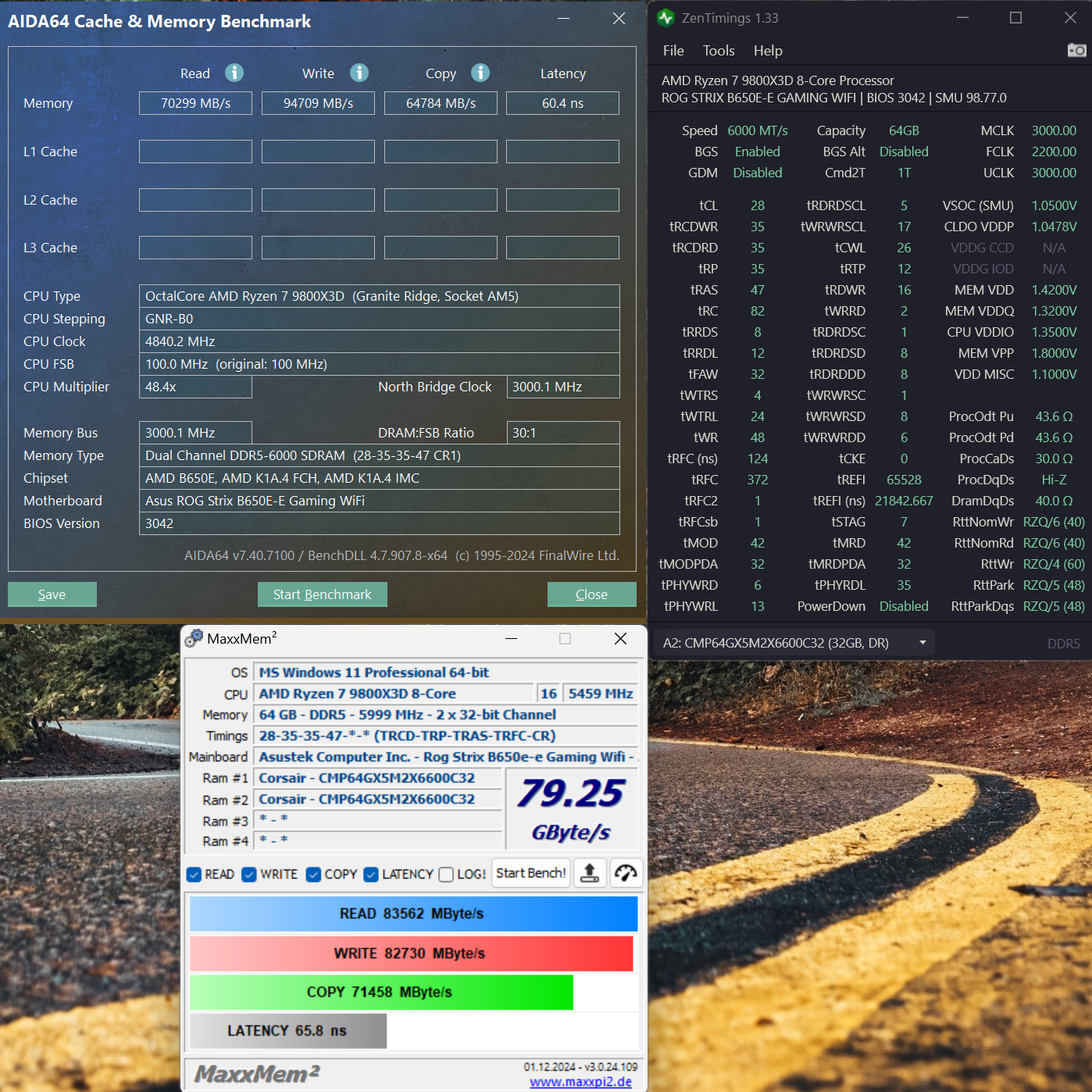Toggle the LATENCY checkbox in MaxxMem
This screenshot has height=1092, width=1092.
click(x=371, y=874)
